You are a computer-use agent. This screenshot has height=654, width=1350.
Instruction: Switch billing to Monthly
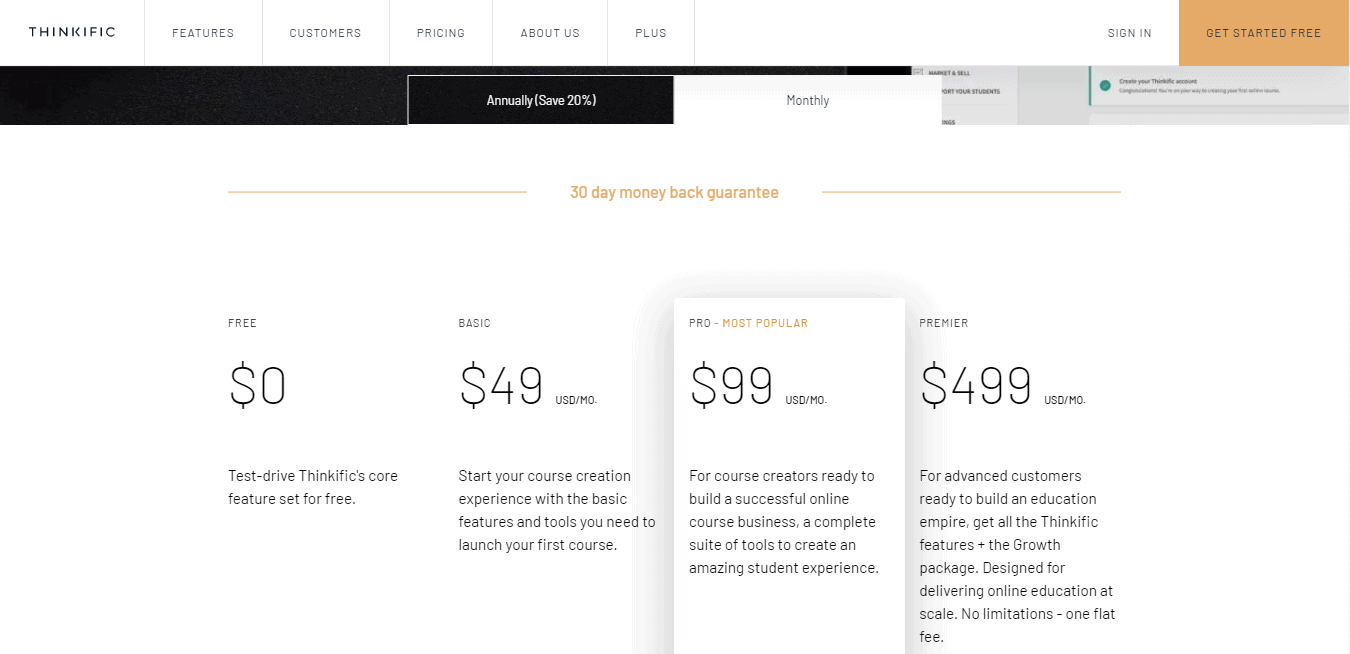[807, 100]
